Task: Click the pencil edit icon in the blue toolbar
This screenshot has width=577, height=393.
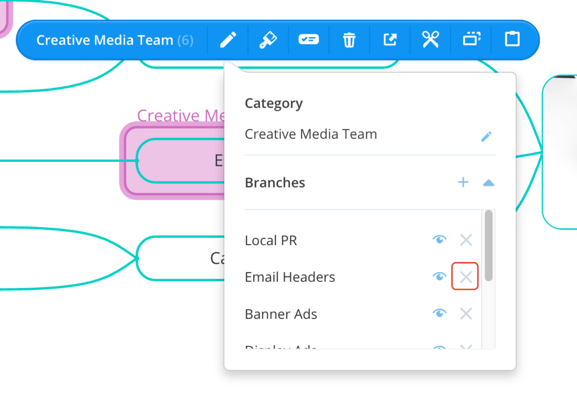Action: coord(228,40)
